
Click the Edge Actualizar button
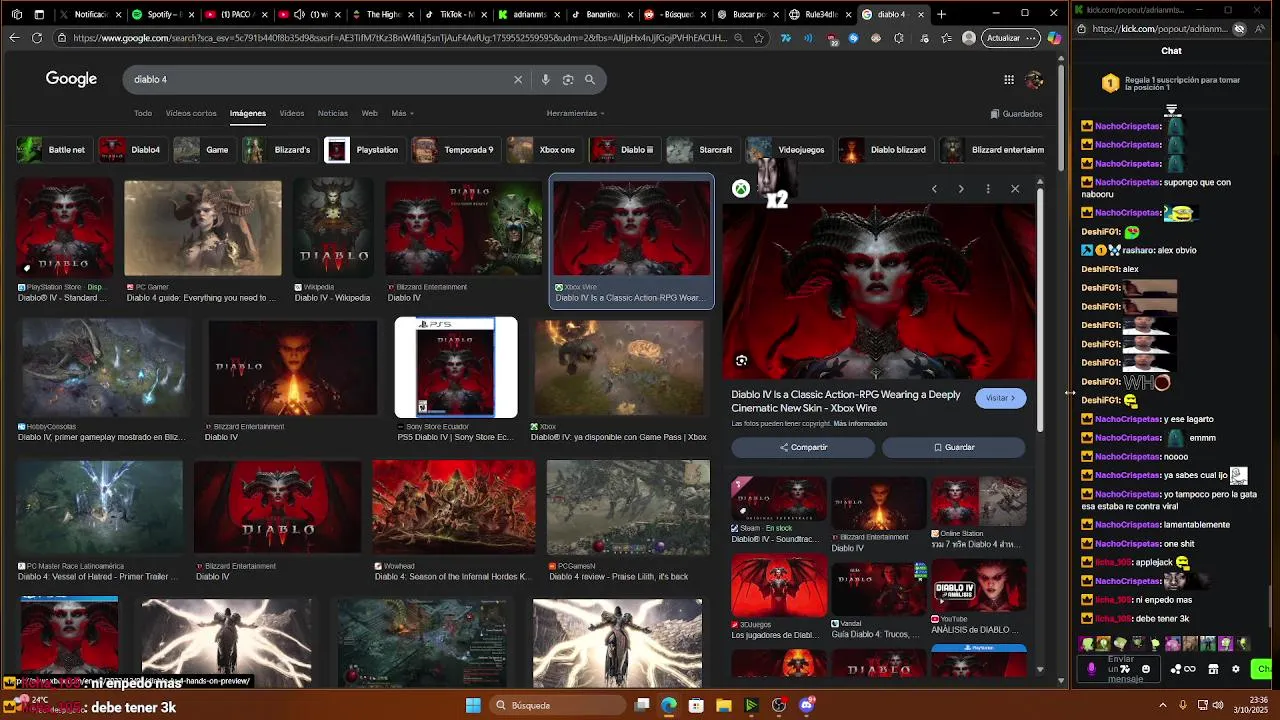click(x=1010, y=38)
